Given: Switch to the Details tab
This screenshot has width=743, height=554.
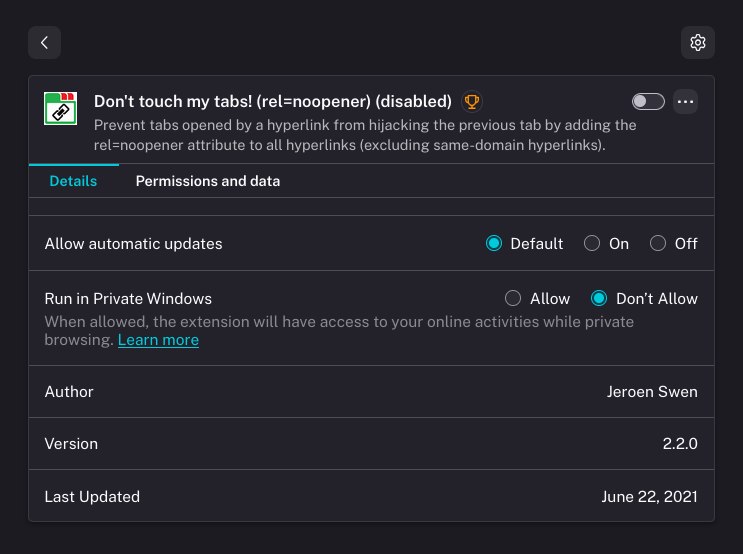Looking at the screenshot, I should [x=73, y=181].
